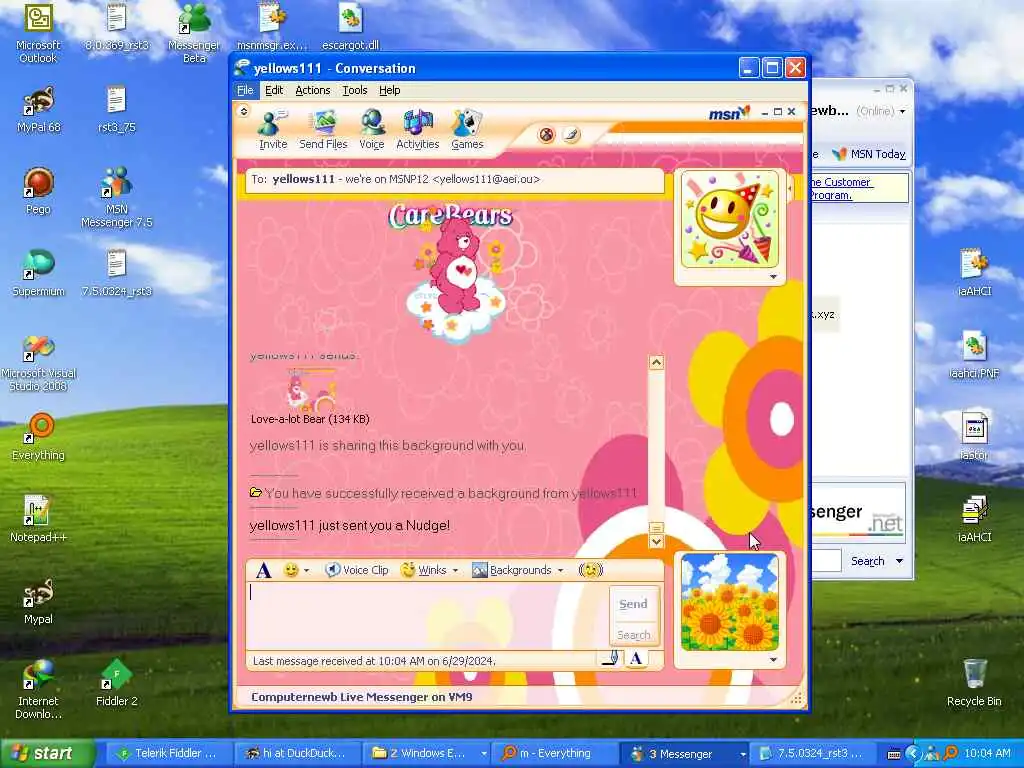Open the Edit menu

(x=274, y=90)
